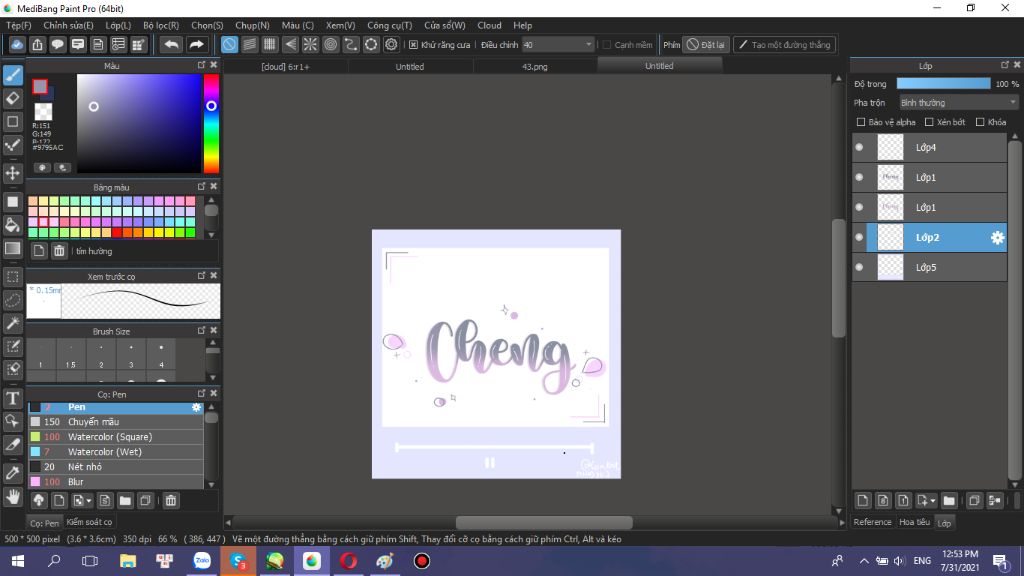
Task: Click Tạo một đường thẳng button
Action: [x=784, y=45]
